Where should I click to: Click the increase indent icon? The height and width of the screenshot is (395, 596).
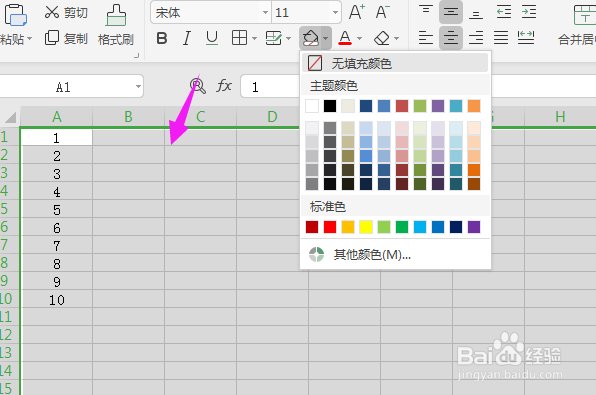click(x=529, y=12)
